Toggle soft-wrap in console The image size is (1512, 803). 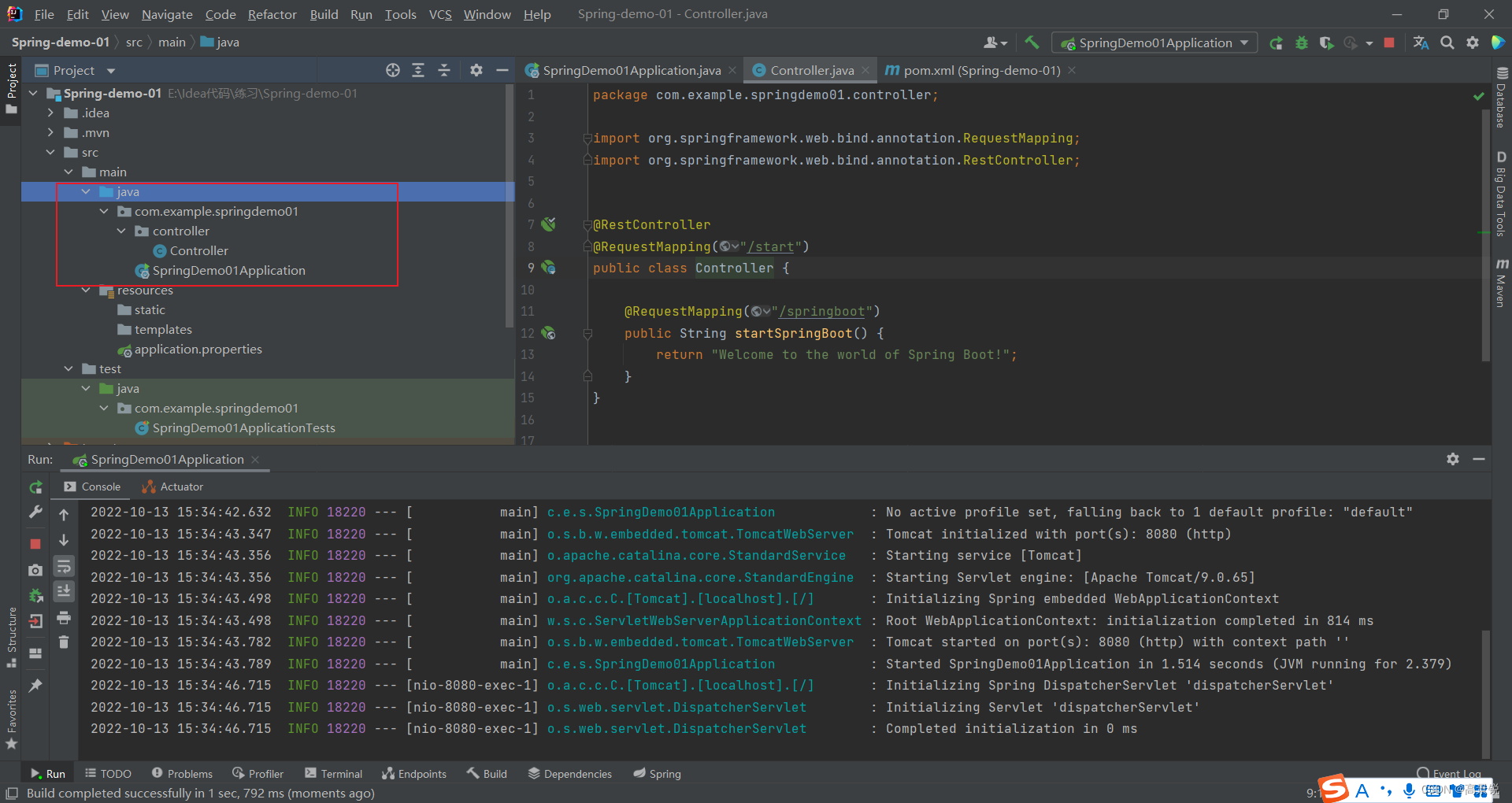pos(64,566)
